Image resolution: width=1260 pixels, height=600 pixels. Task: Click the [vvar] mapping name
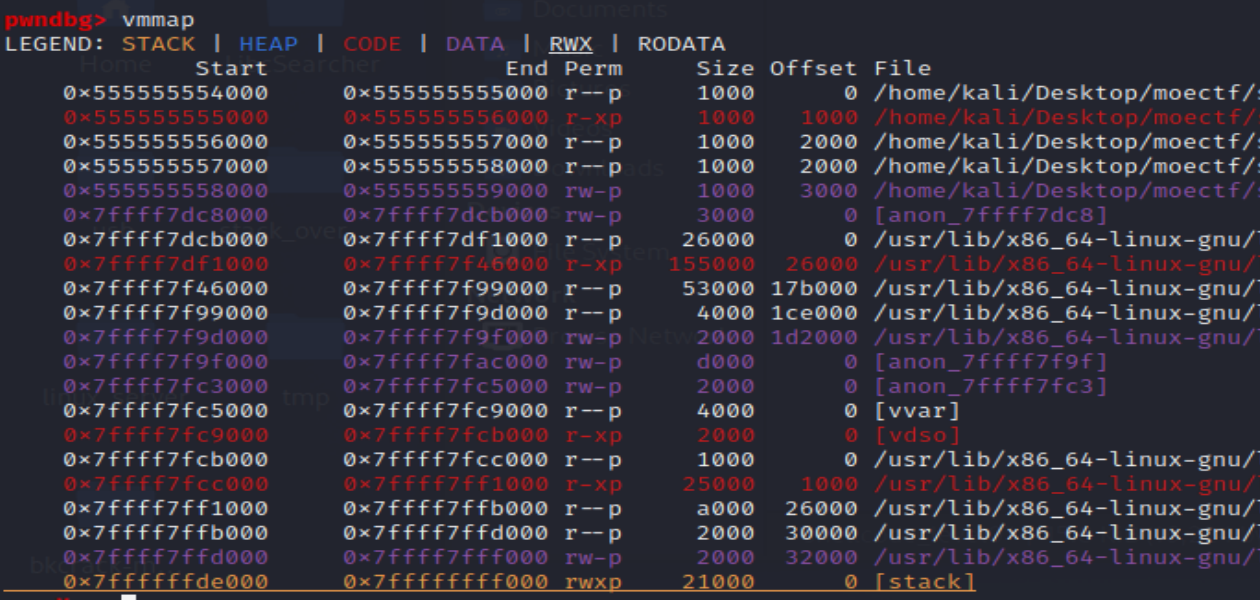tap(916, 411)
